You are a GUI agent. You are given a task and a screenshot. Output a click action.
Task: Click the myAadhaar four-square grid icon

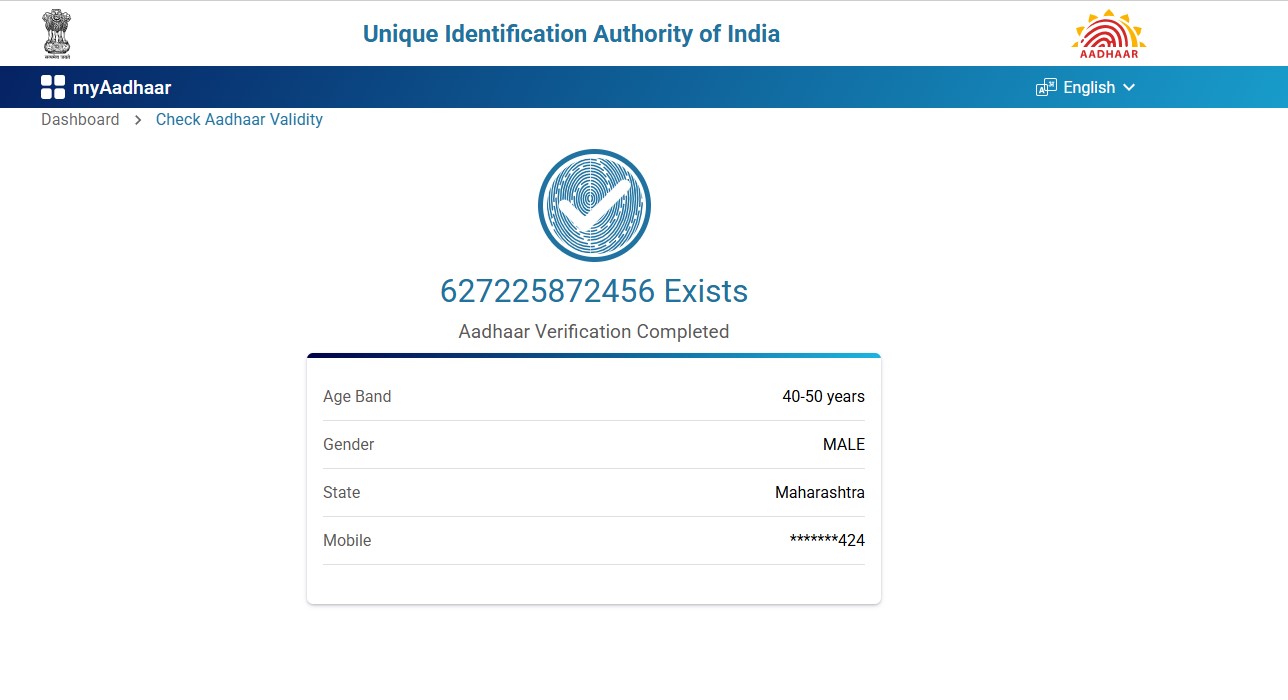(x=53, y=87)
